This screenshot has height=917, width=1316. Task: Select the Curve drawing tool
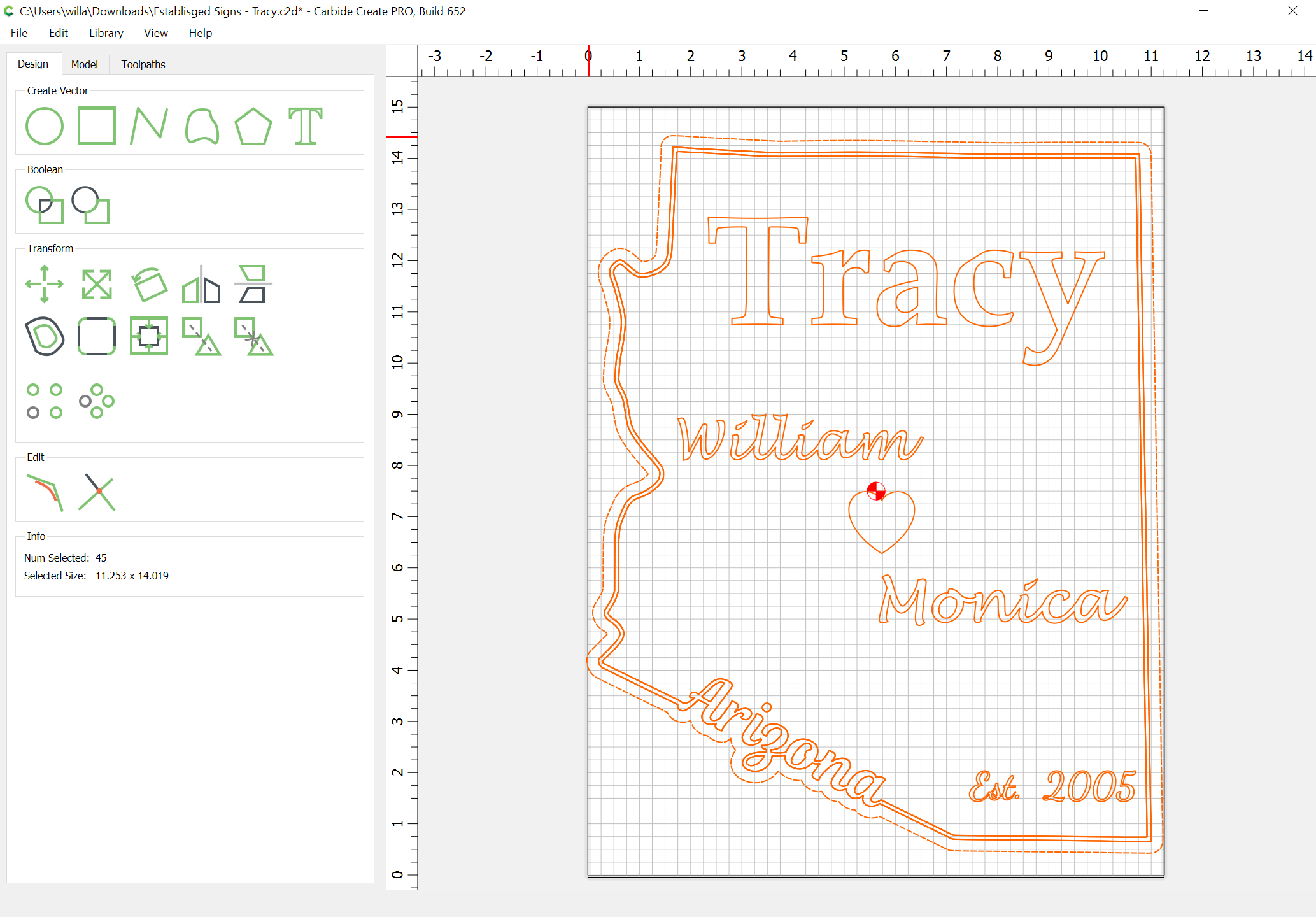pos(202,126)
